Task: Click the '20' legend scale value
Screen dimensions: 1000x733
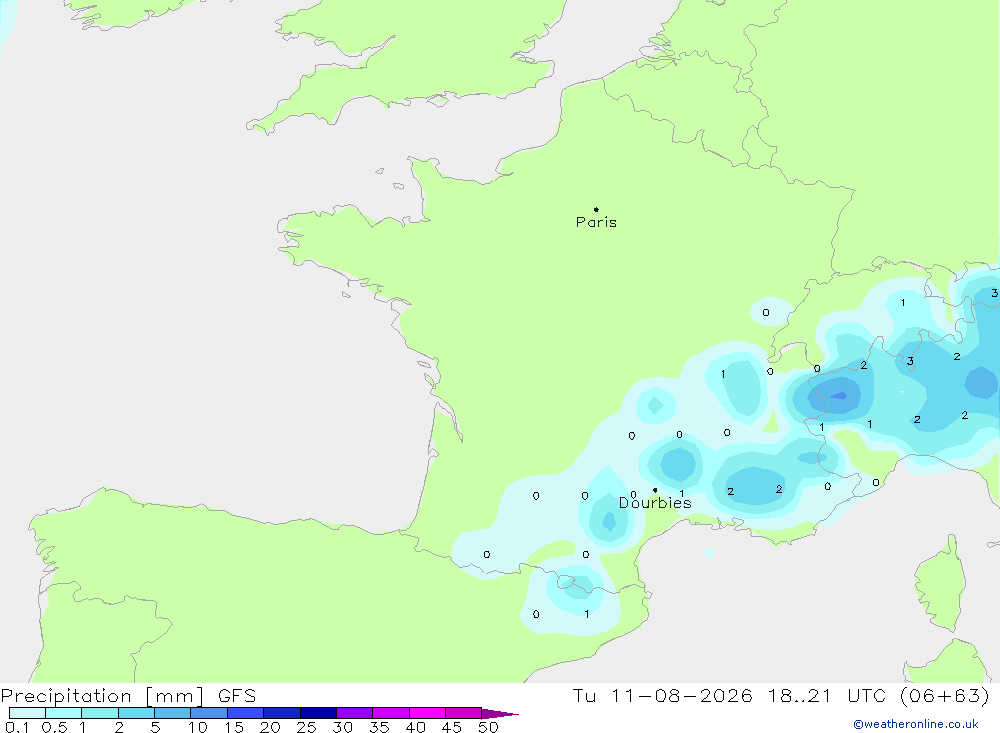Action: pos(270,727)
